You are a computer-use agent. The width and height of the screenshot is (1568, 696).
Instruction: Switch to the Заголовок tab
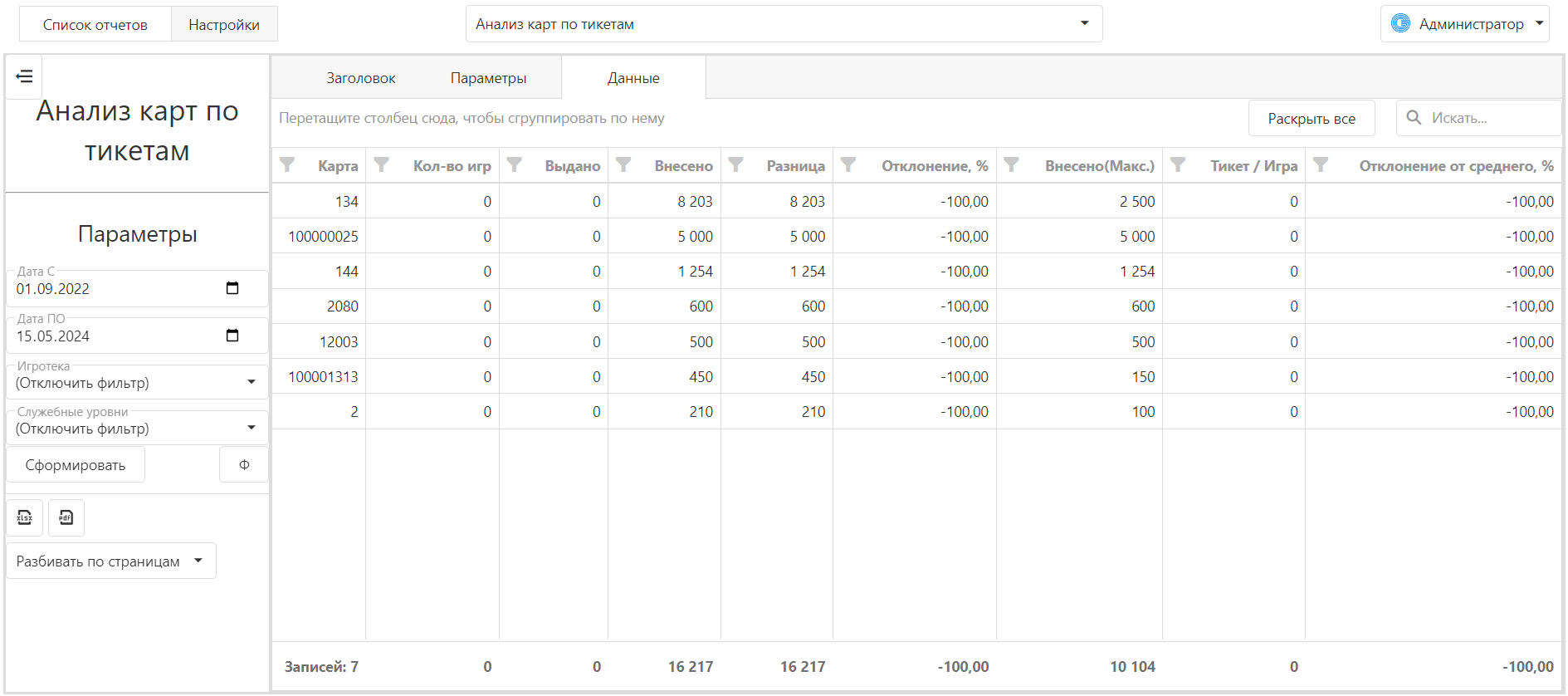[360, 78]
